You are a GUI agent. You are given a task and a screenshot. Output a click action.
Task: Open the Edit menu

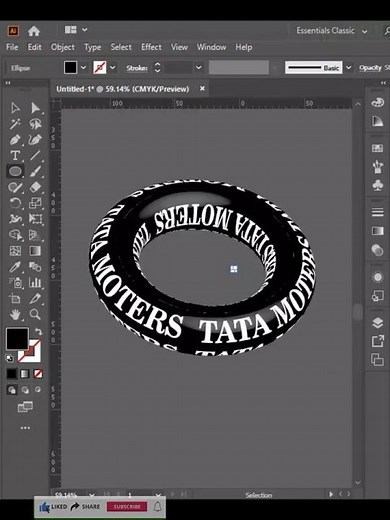(35, 47)
